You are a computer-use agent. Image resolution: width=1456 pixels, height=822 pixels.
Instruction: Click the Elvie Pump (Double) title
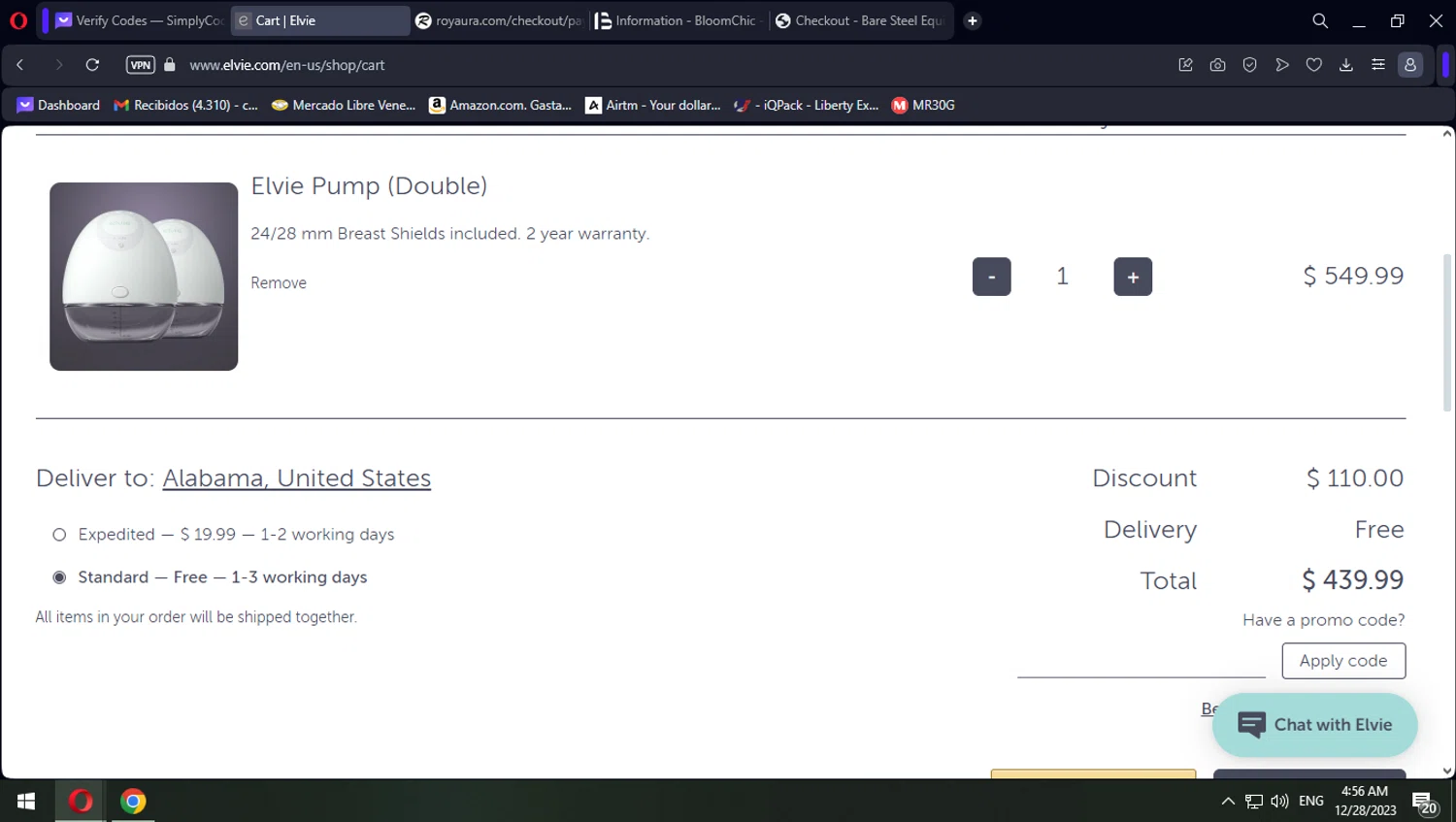(x=369, y=185)
